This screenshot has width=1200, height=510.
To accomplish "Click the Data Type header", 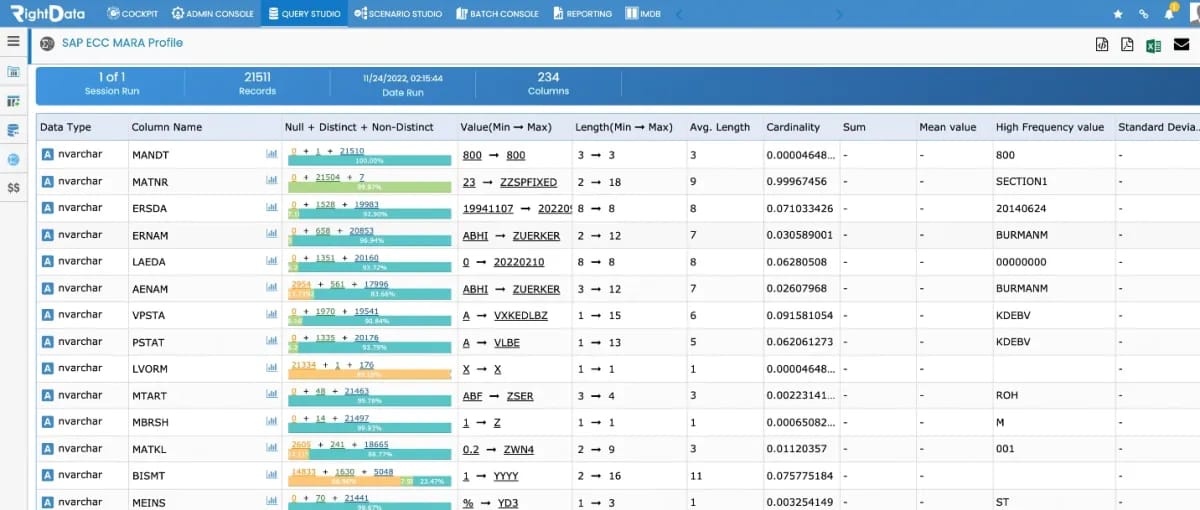I will pyautogui.click(x=65, y=127).
